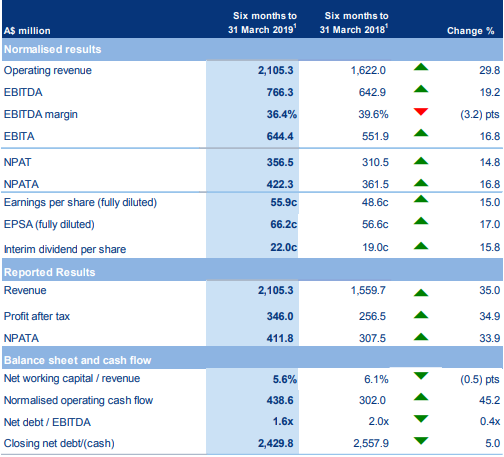Click the arrow for Closing net debt/(cash)

pyautogui.click(x=421, y=441)
